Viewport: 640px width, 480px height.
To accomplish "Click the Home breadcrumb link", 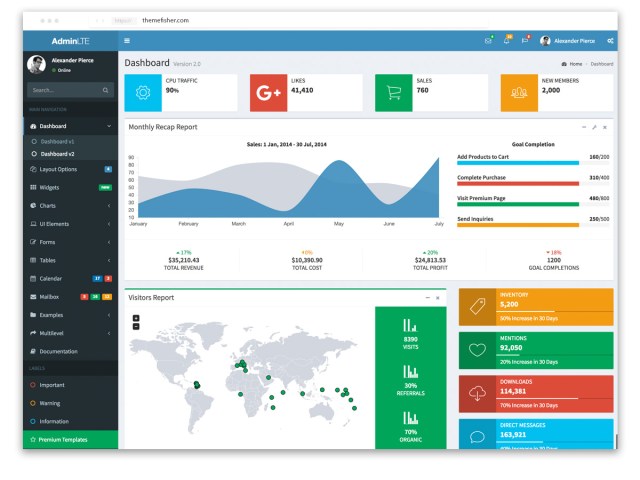I will tap(574, 63).
